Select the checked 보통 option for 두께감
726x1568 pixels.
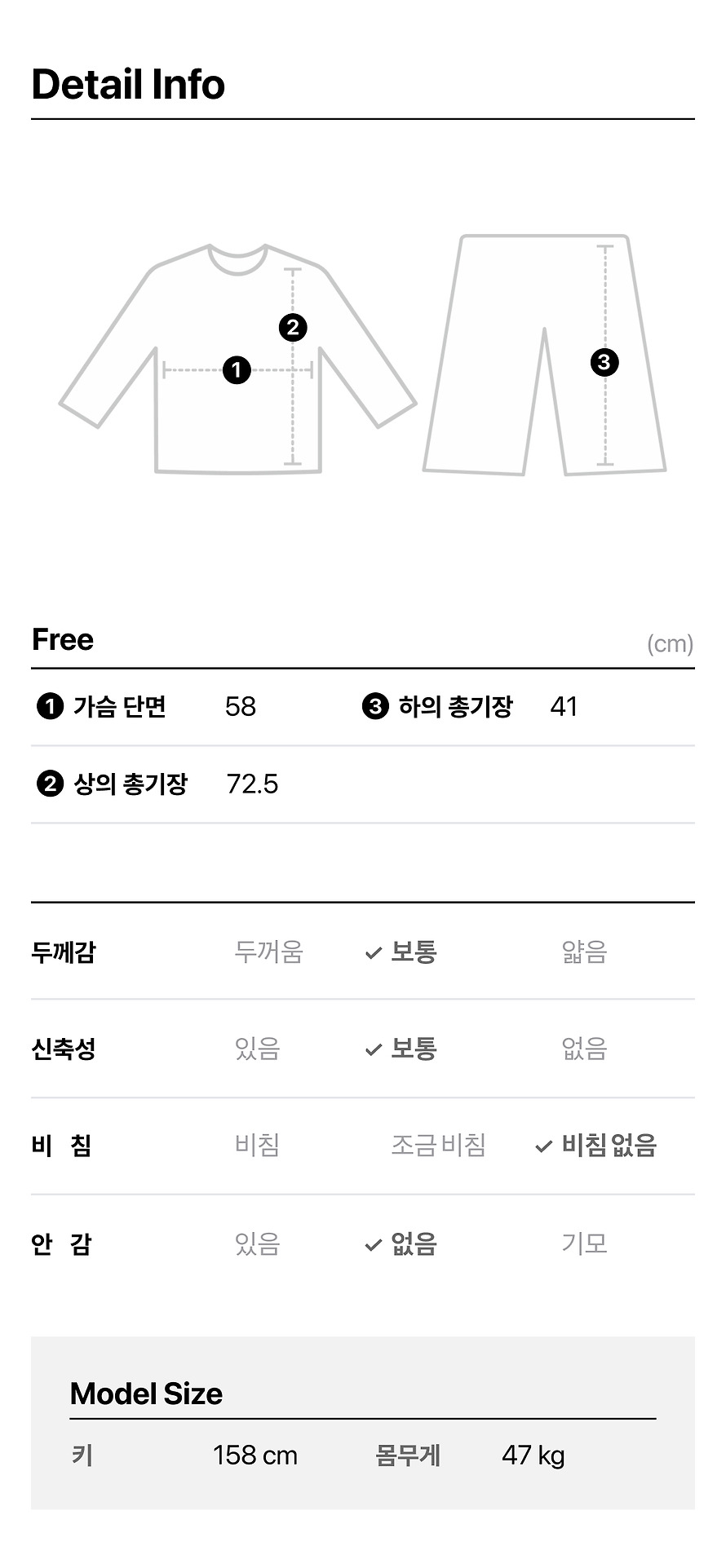click(x=401, y=952)
